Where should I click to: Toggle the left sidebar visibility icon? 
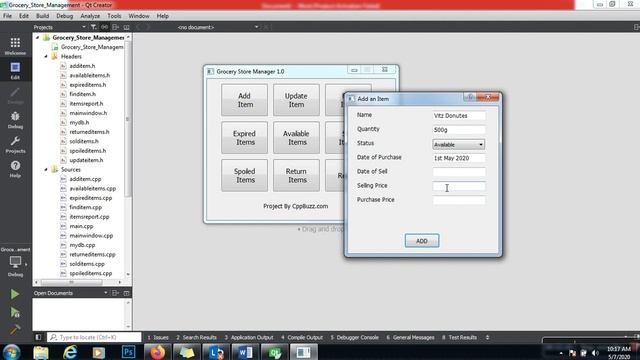pyautogui.click(x=38, y=337)
